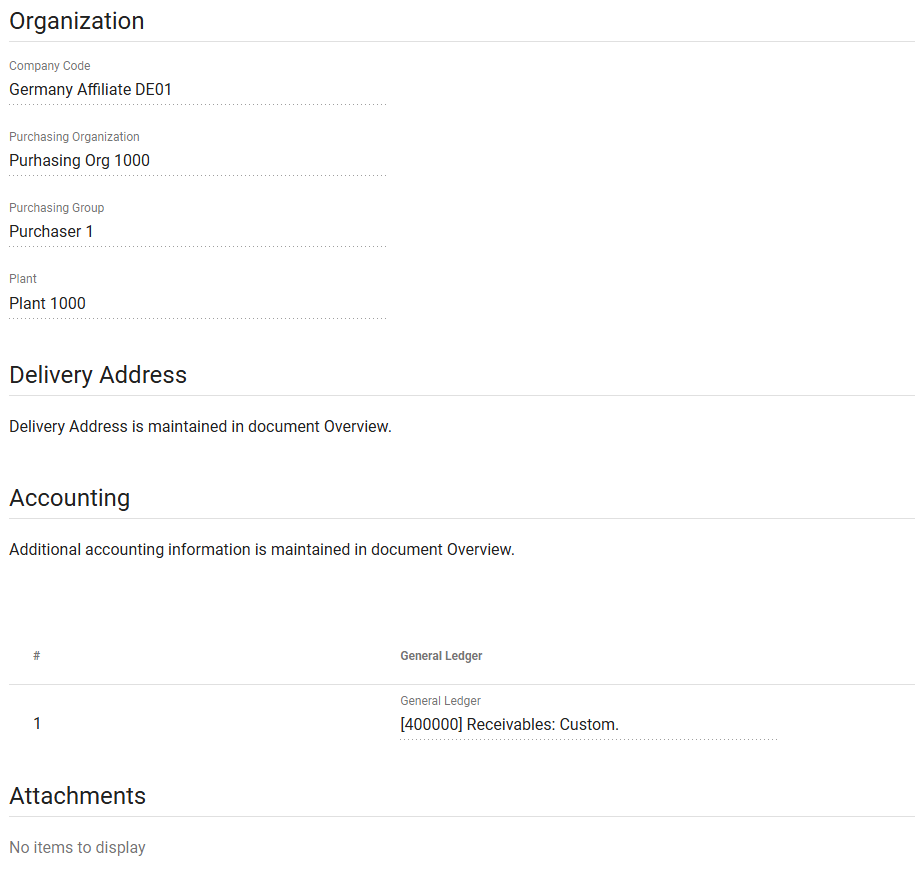Click the Organization section heading
This screenshot has height=872, width=915.
tap(77, 21)
